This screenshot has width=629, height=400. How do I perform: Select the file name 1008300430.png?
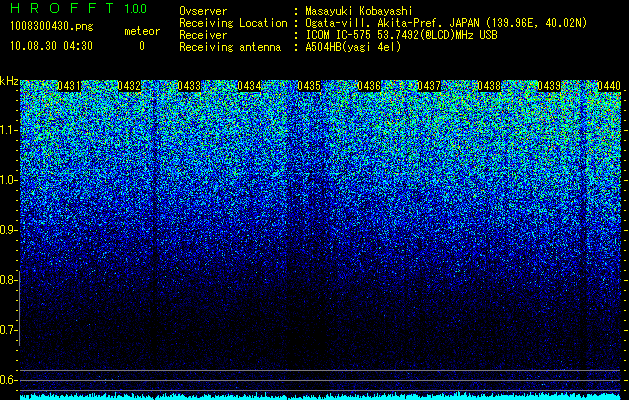[x=52, y=27]
